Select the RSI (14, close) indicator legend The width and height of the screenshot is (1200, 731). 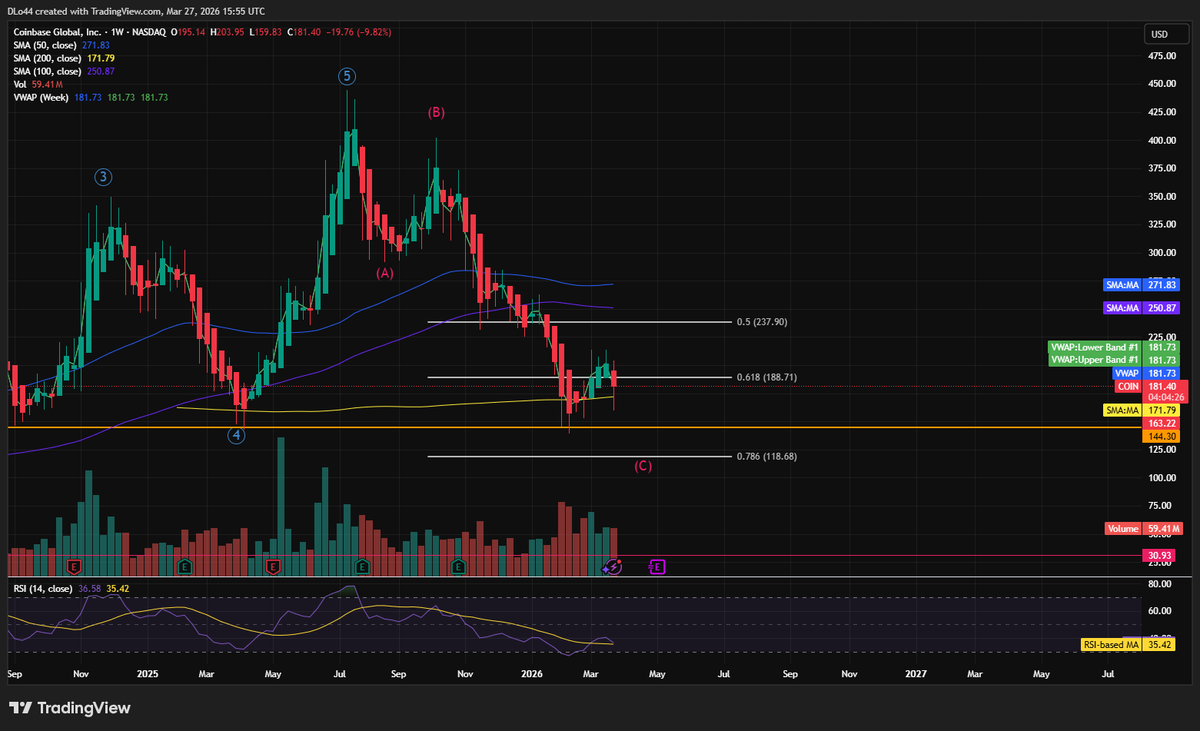click(72, 589)
